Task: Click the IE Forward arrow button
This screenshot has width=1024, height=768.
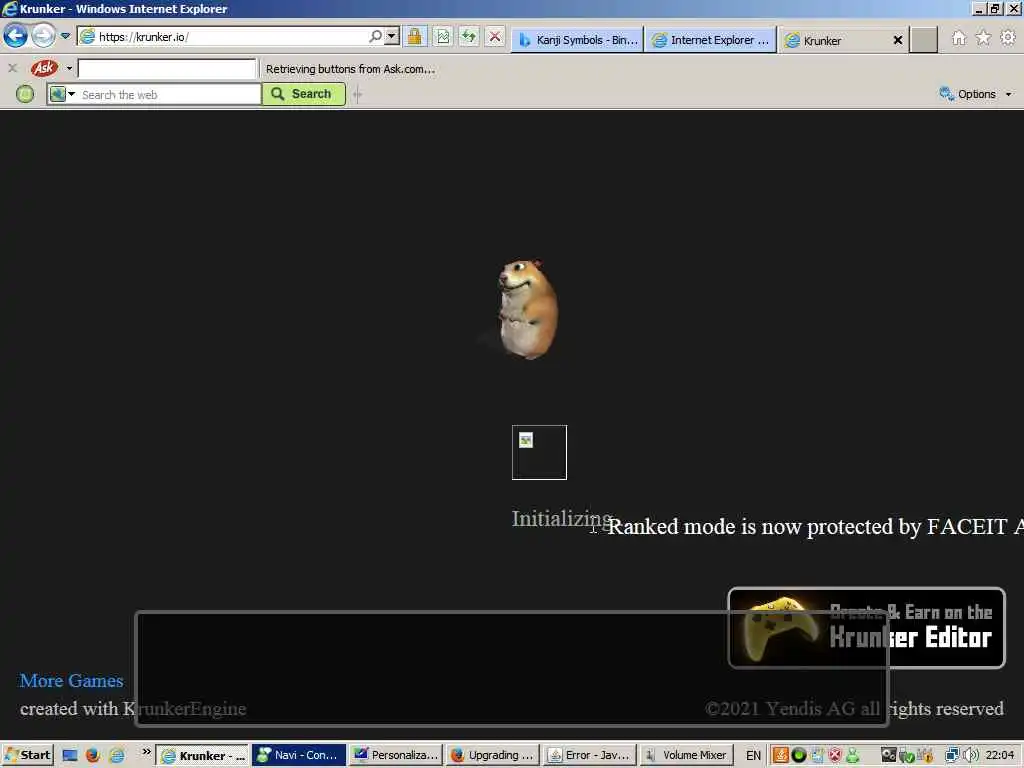Action: 44,36
